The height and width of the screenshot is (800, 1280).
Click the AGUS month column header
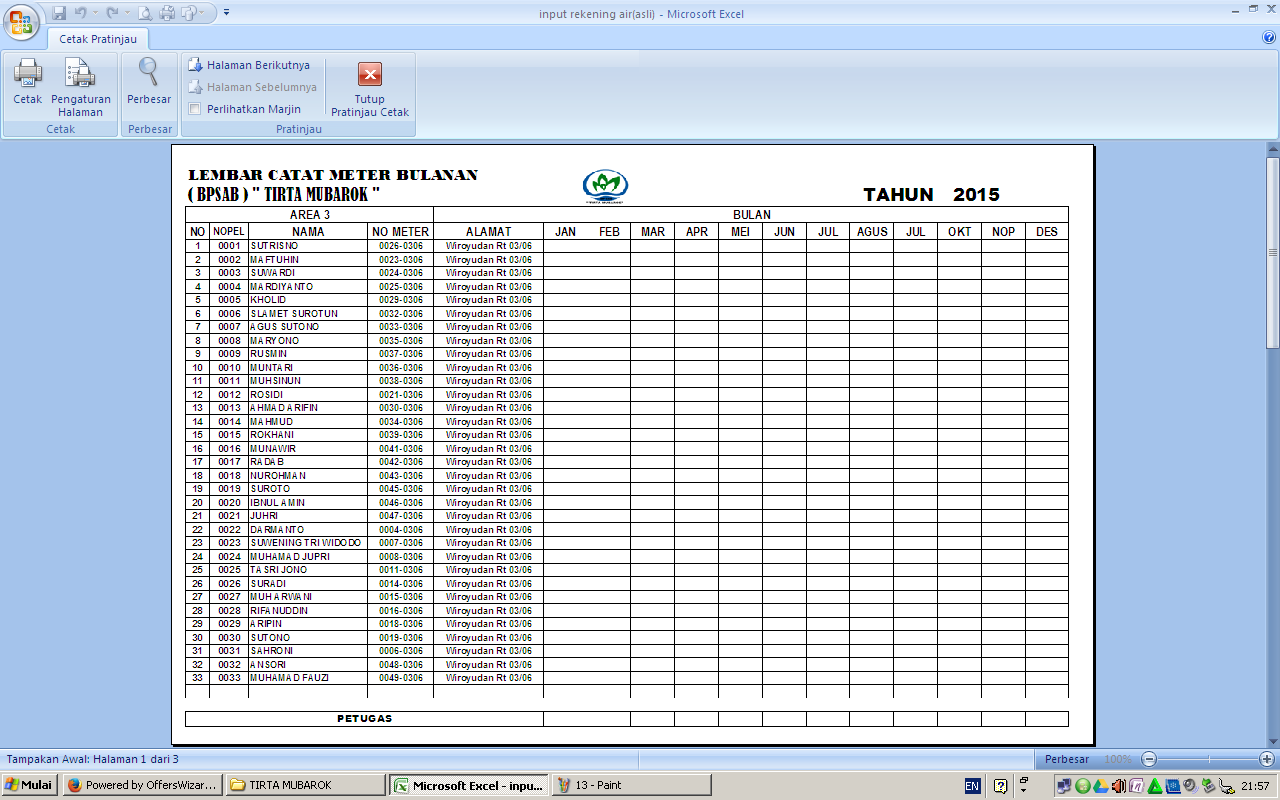click(872, 232)
